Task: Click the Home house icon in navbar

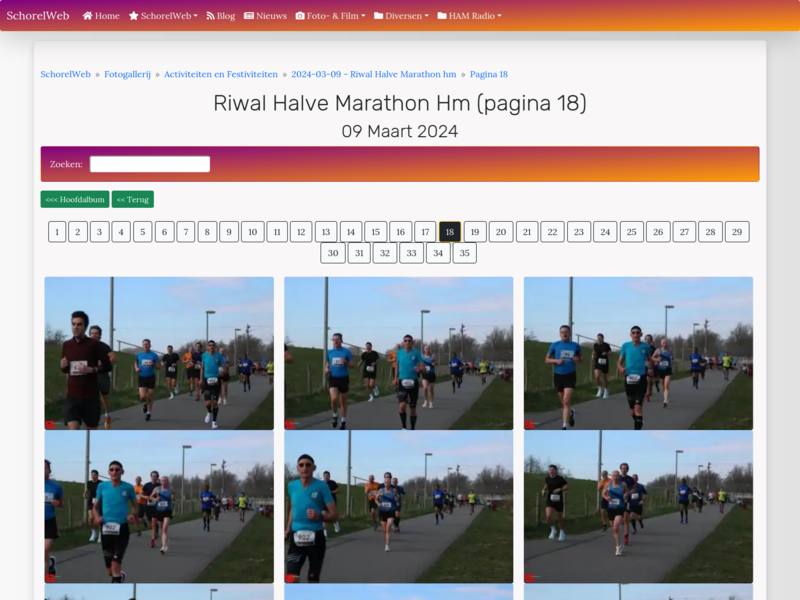Action: click(x=87, y=16)
